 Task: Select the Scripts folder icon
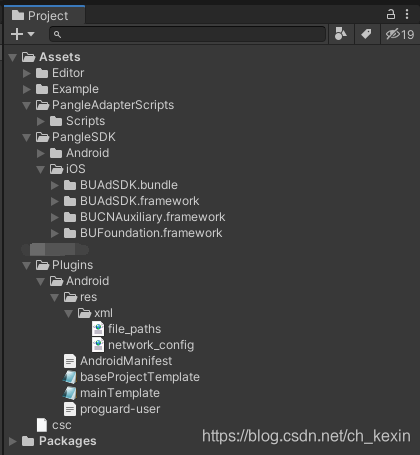(x=56, y=121)
